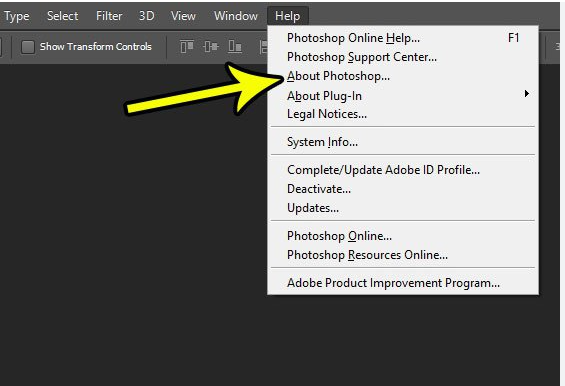Click the Align Top Edges icon
The height and width of the screenshot is (386, 565).
point(187,46)
